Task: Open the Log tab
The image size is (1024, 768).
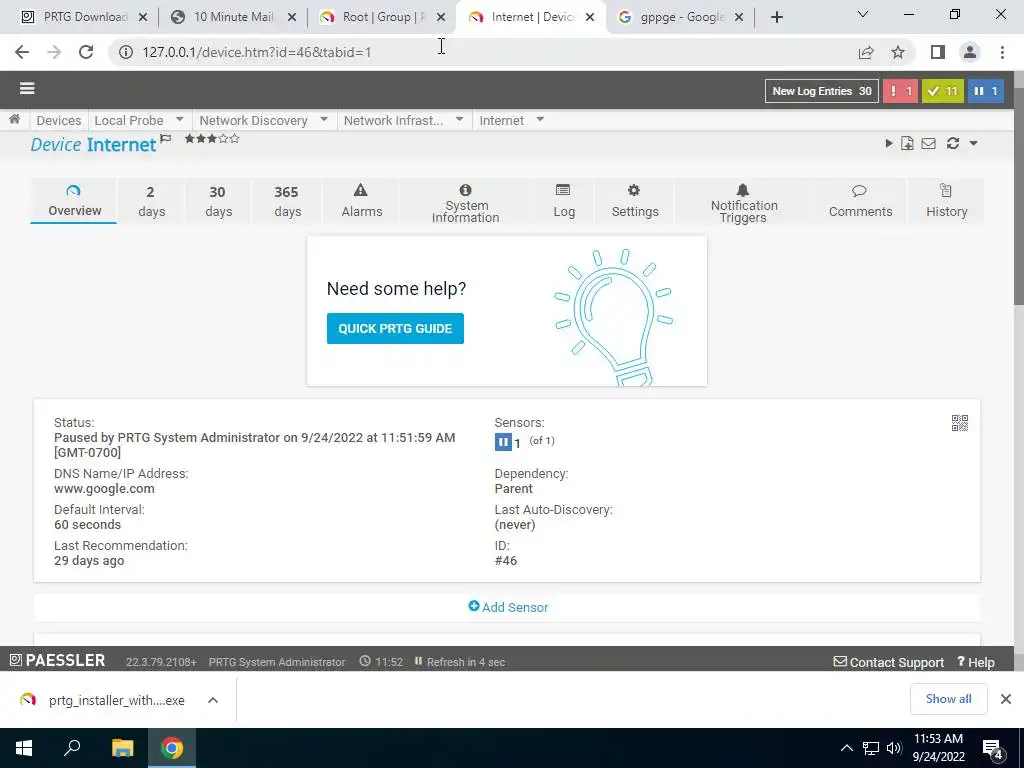Action: [x=563, y=200]
